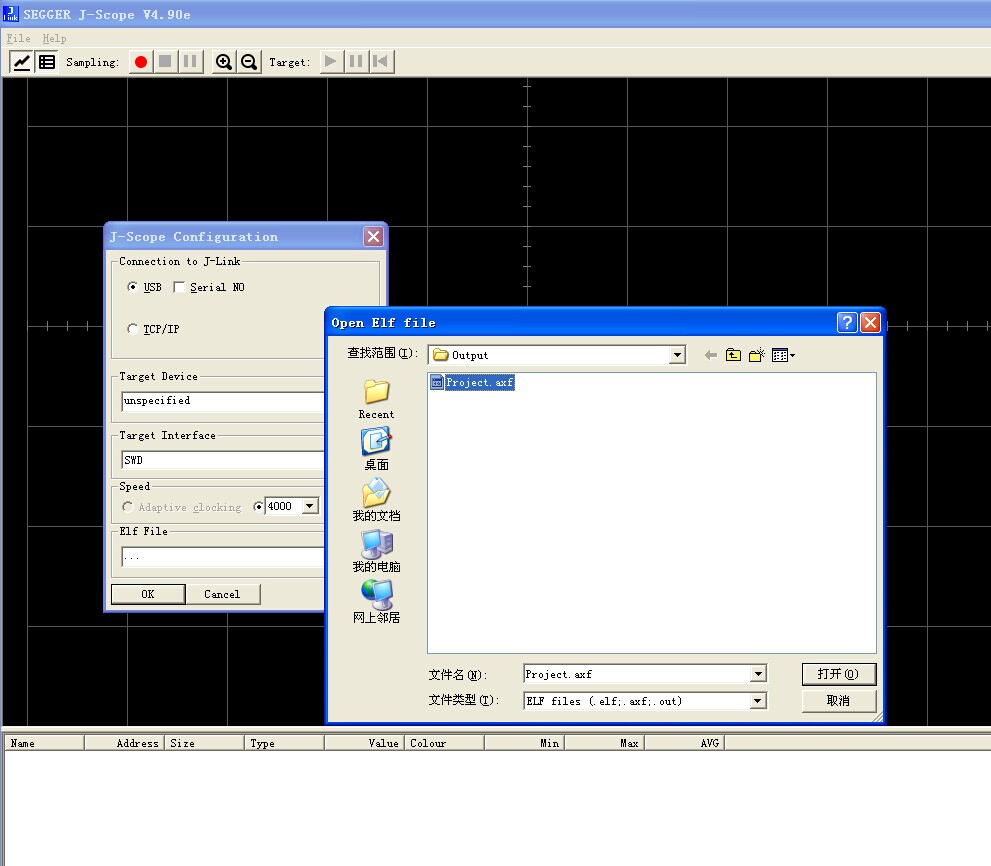Click the AVG column header

pos(684,743)
